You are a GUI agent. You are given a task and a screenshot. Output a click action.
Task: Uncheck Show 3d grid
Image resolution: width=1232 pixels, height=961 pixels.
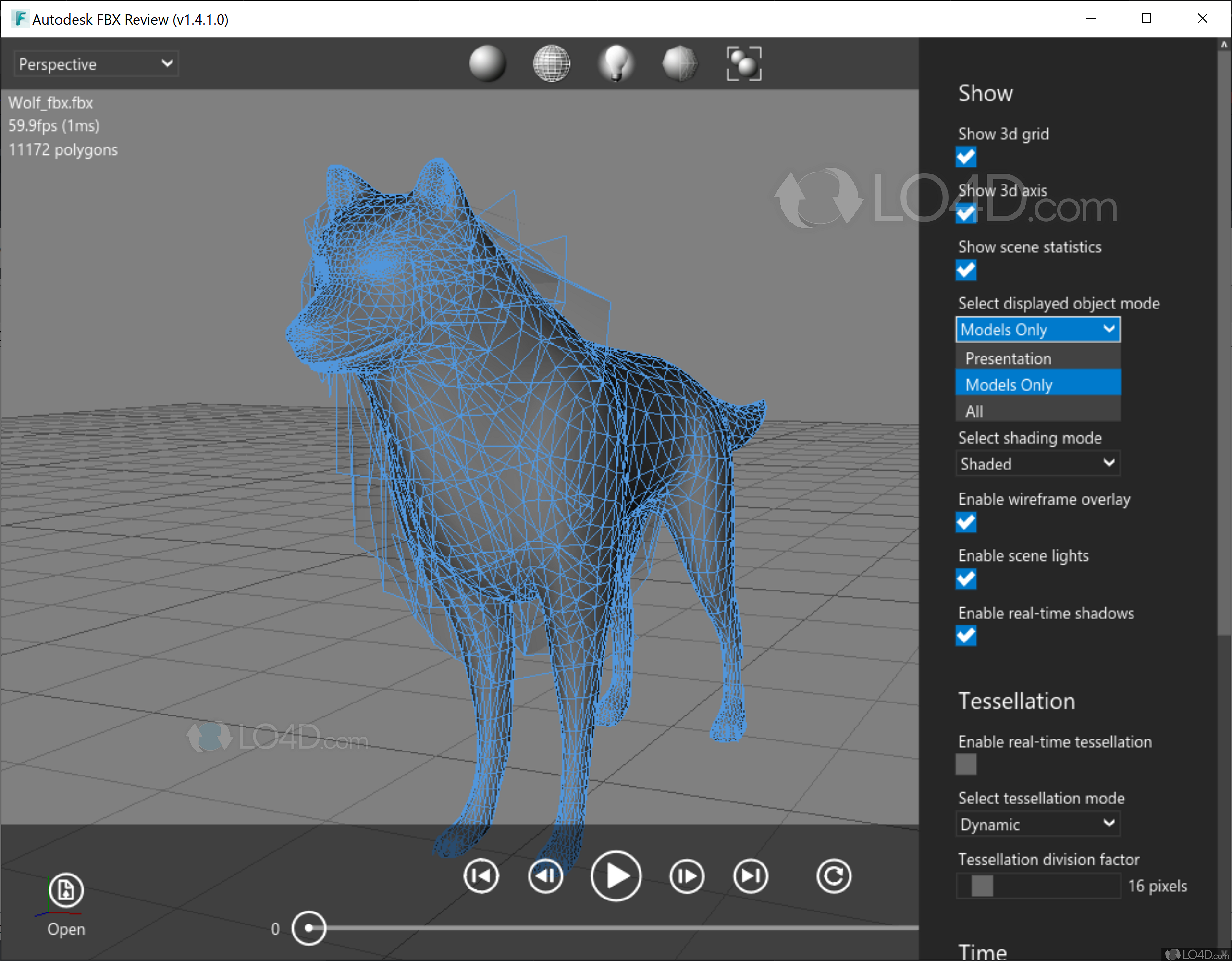[966, 157]
